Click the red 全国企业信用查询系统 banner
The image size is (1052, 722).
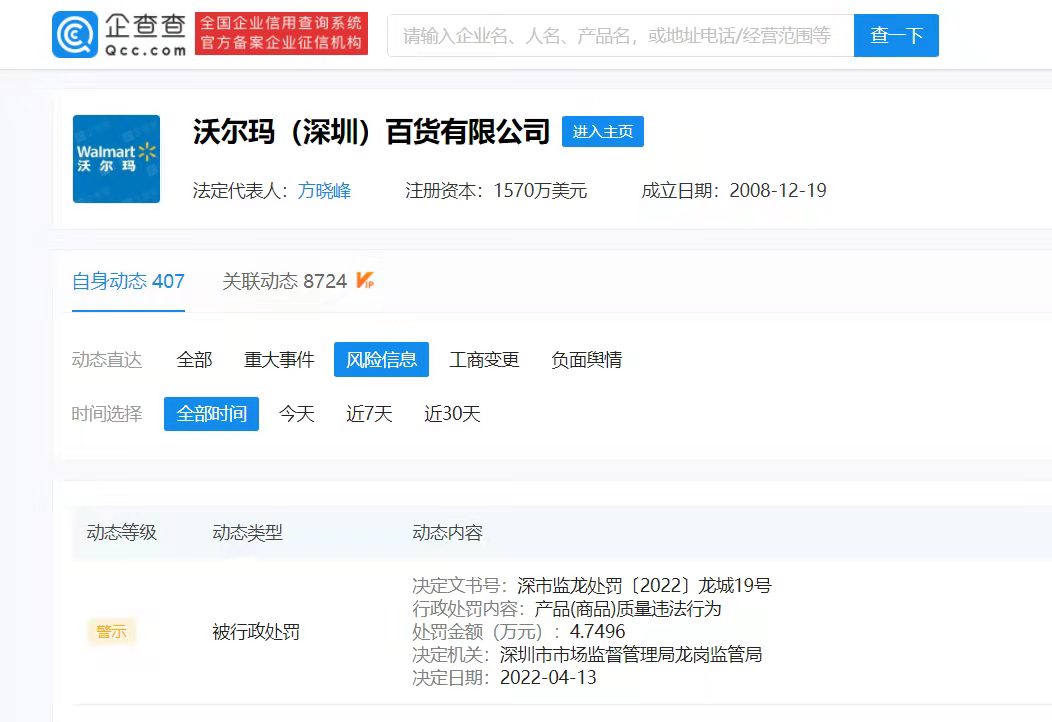tap(281, 34)
